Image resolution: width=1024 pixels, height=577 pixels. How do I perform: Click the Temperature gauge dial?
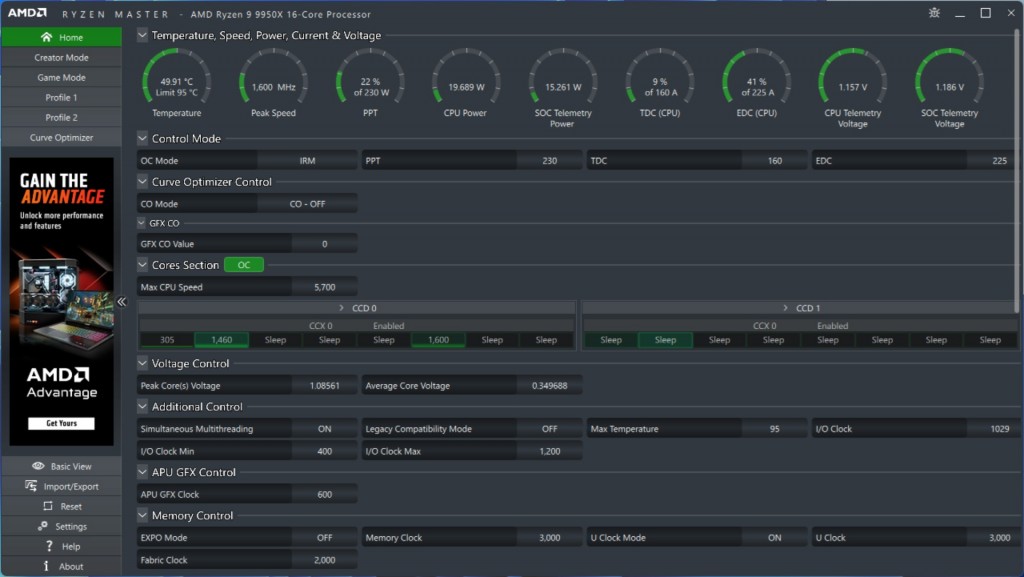tap(176, 78)
